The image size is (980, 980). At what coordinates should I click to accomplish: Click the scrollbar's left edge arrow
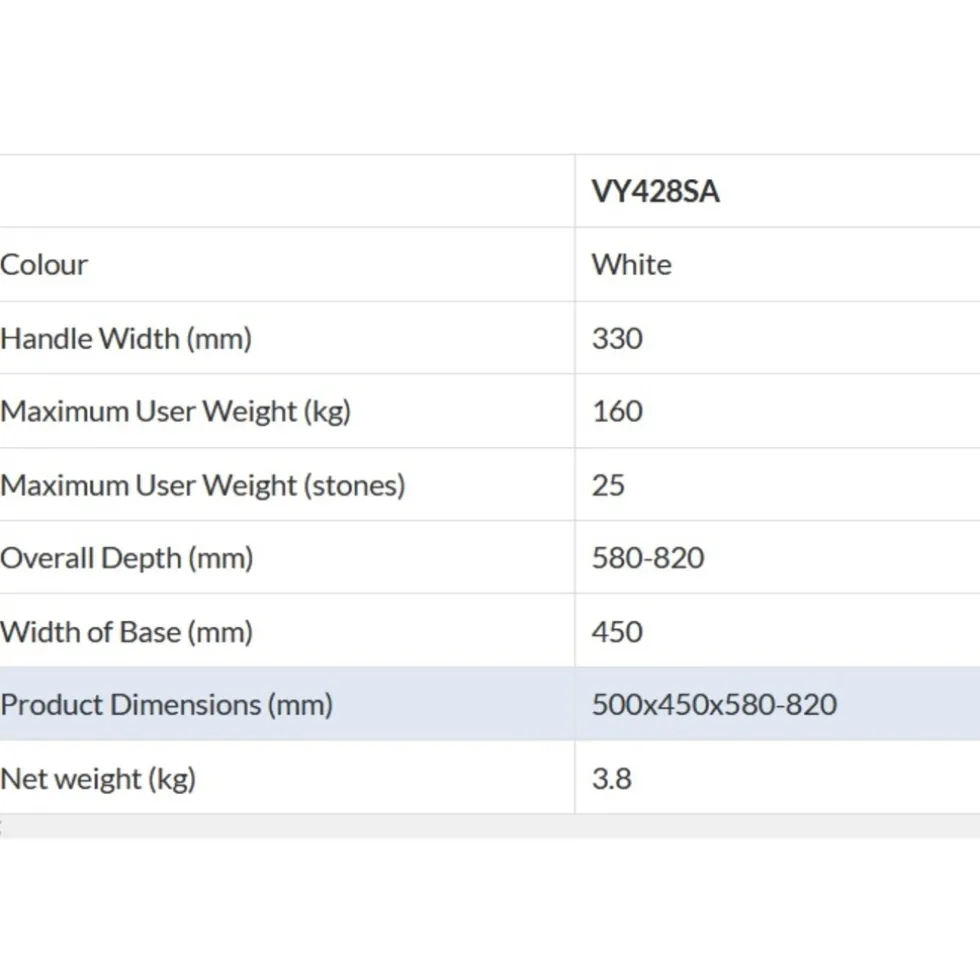click(x=2, y=826)
